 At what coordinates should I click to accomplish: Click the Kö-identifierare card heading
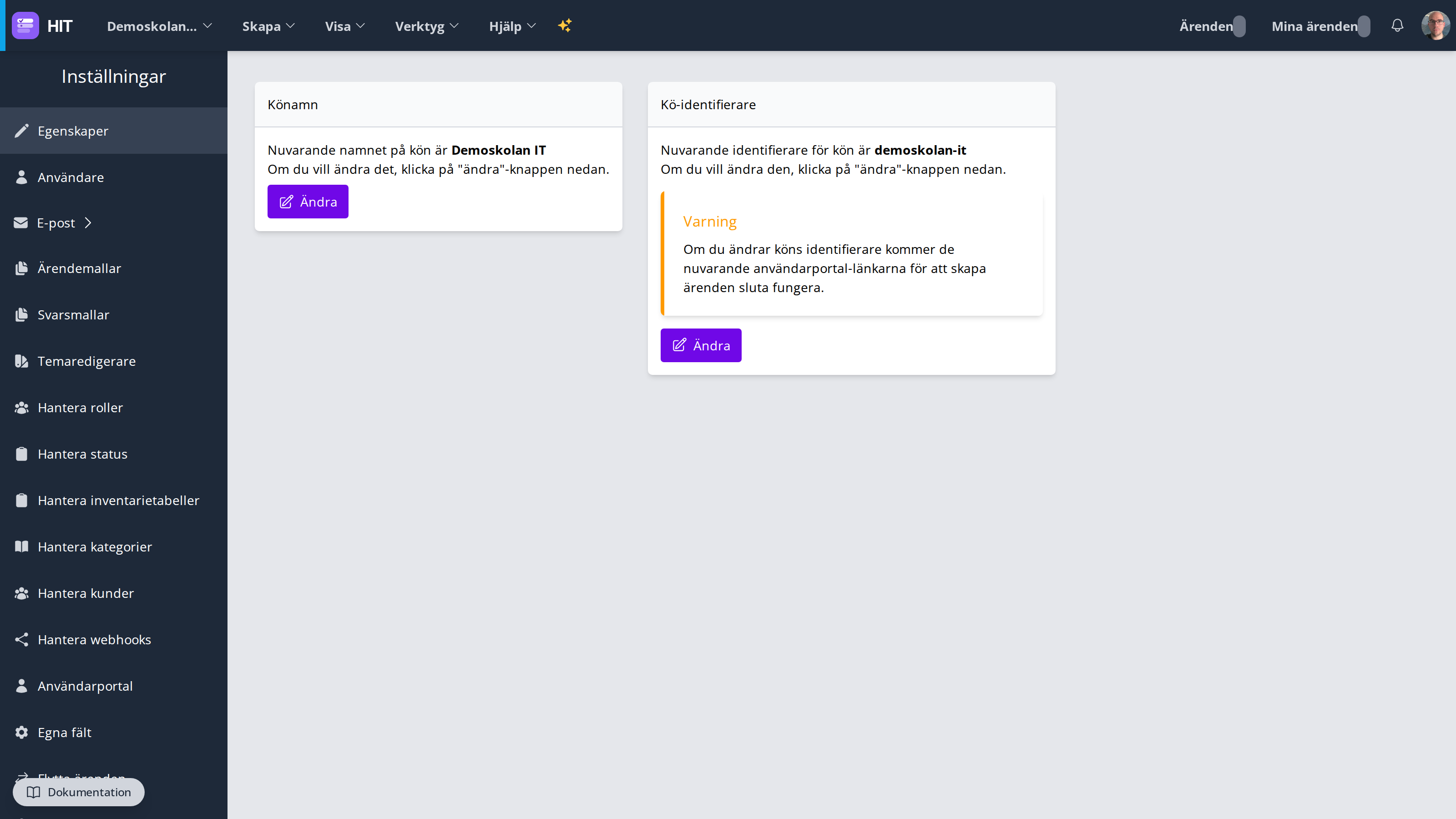tap(708, 105)
